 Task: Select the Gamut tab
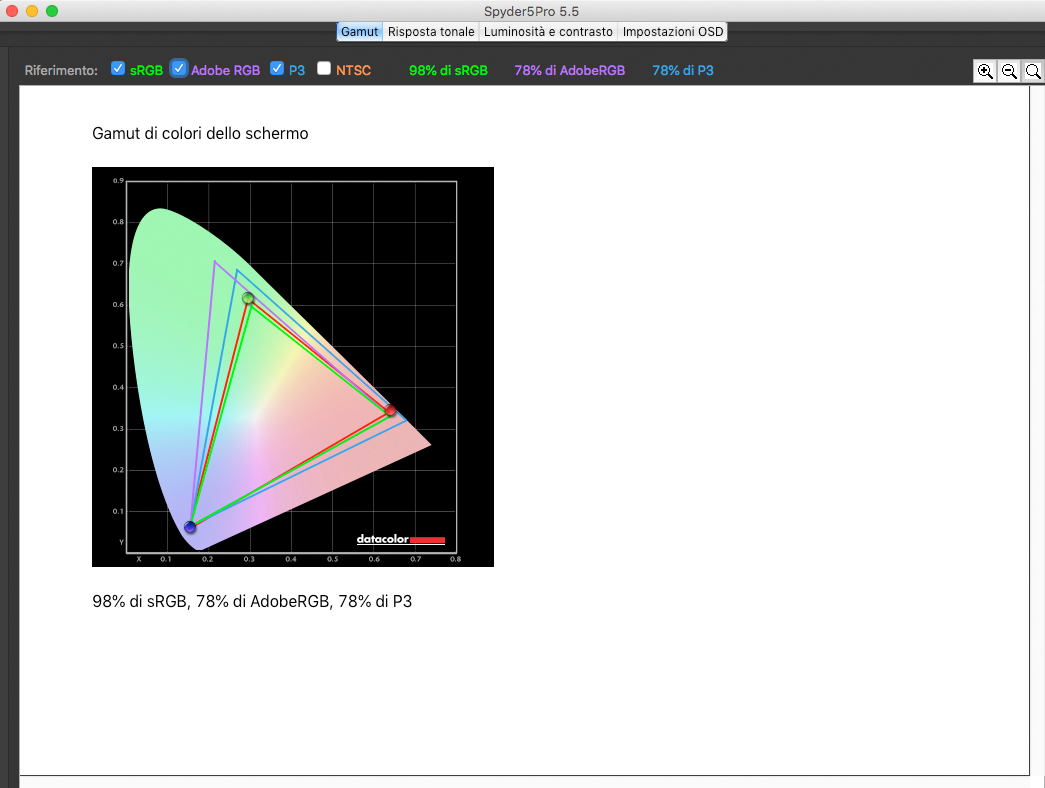360,31
